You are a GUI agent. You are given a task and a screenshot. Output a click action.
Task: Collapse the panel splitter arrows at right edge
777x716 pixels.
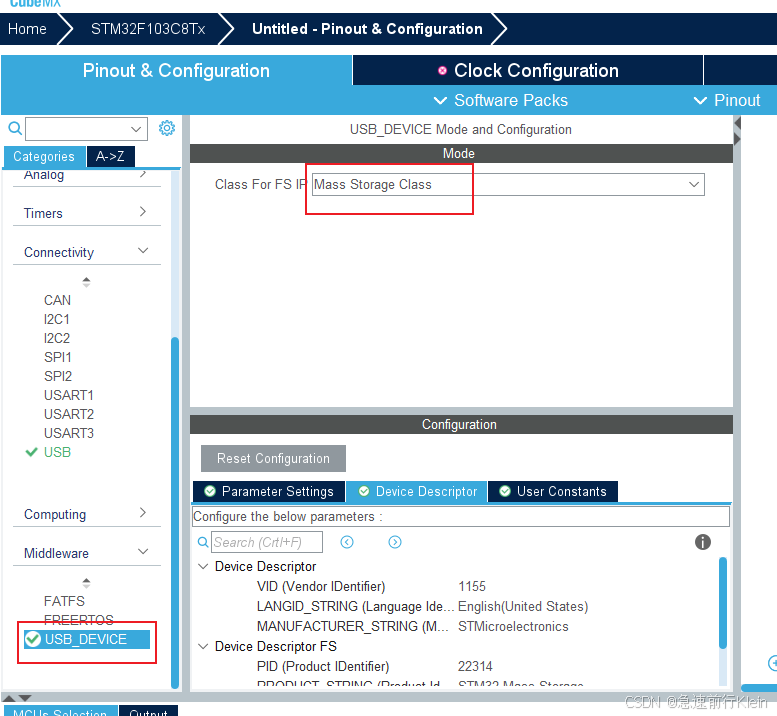[737, 131]
